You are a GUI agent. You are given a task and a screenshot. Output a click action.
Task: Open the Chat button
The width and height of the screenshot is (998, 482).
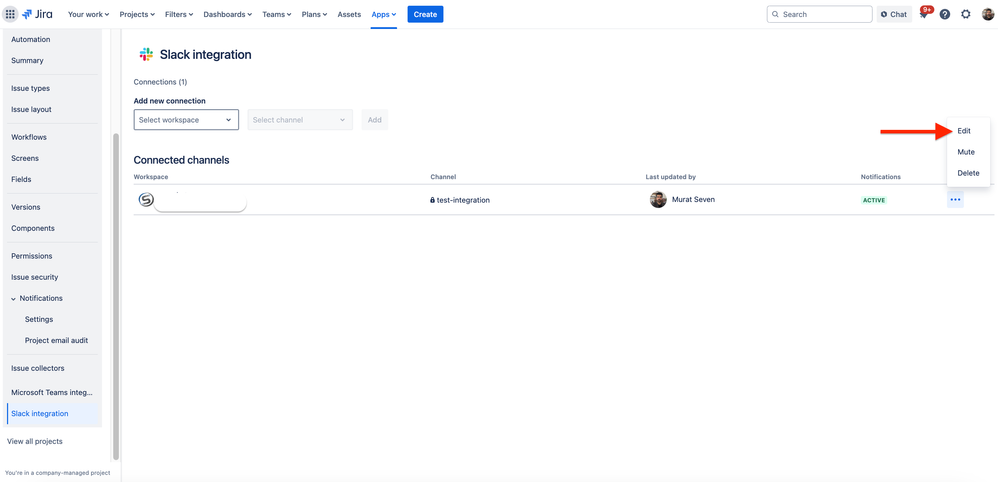[894, 14]
